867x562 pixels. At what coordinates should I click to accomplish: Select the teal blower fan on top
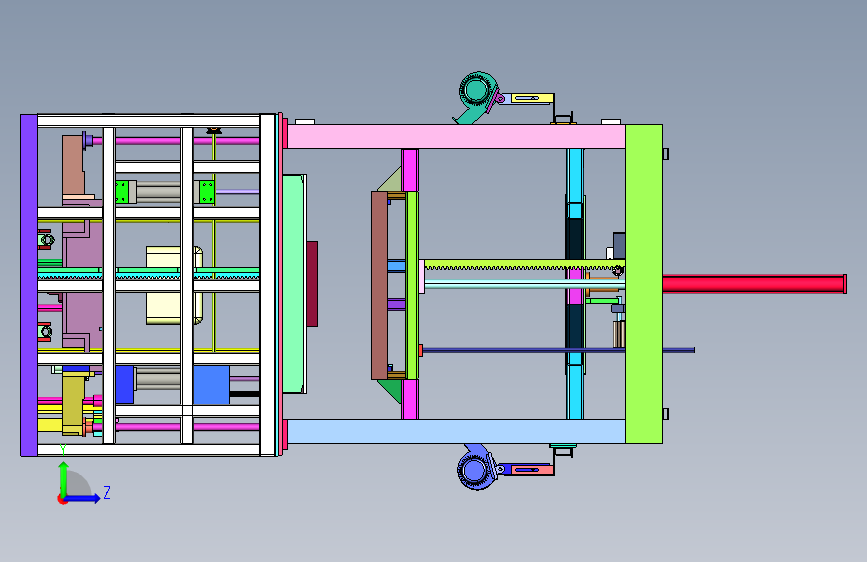tap(477, 95)
